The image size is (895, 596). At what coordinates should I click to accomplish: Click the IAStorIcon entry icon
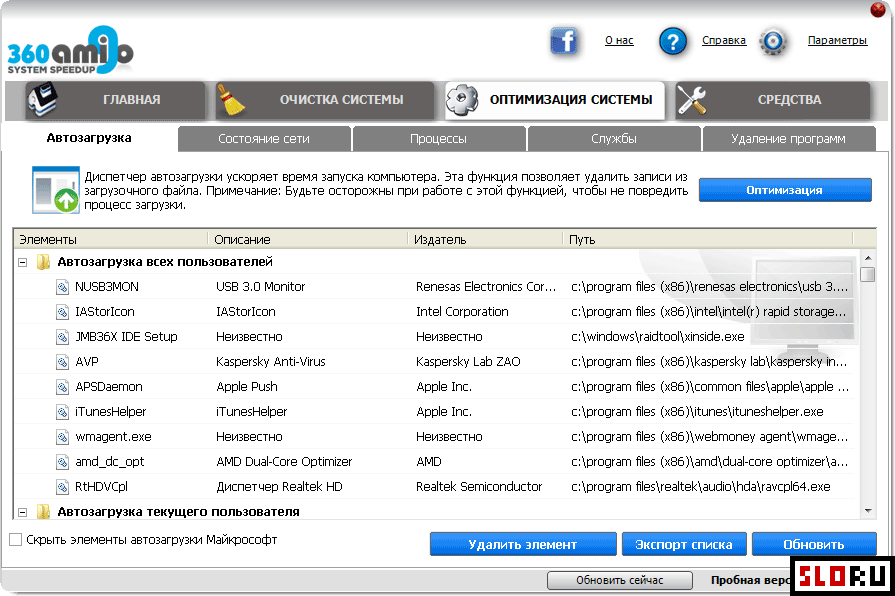62,312
